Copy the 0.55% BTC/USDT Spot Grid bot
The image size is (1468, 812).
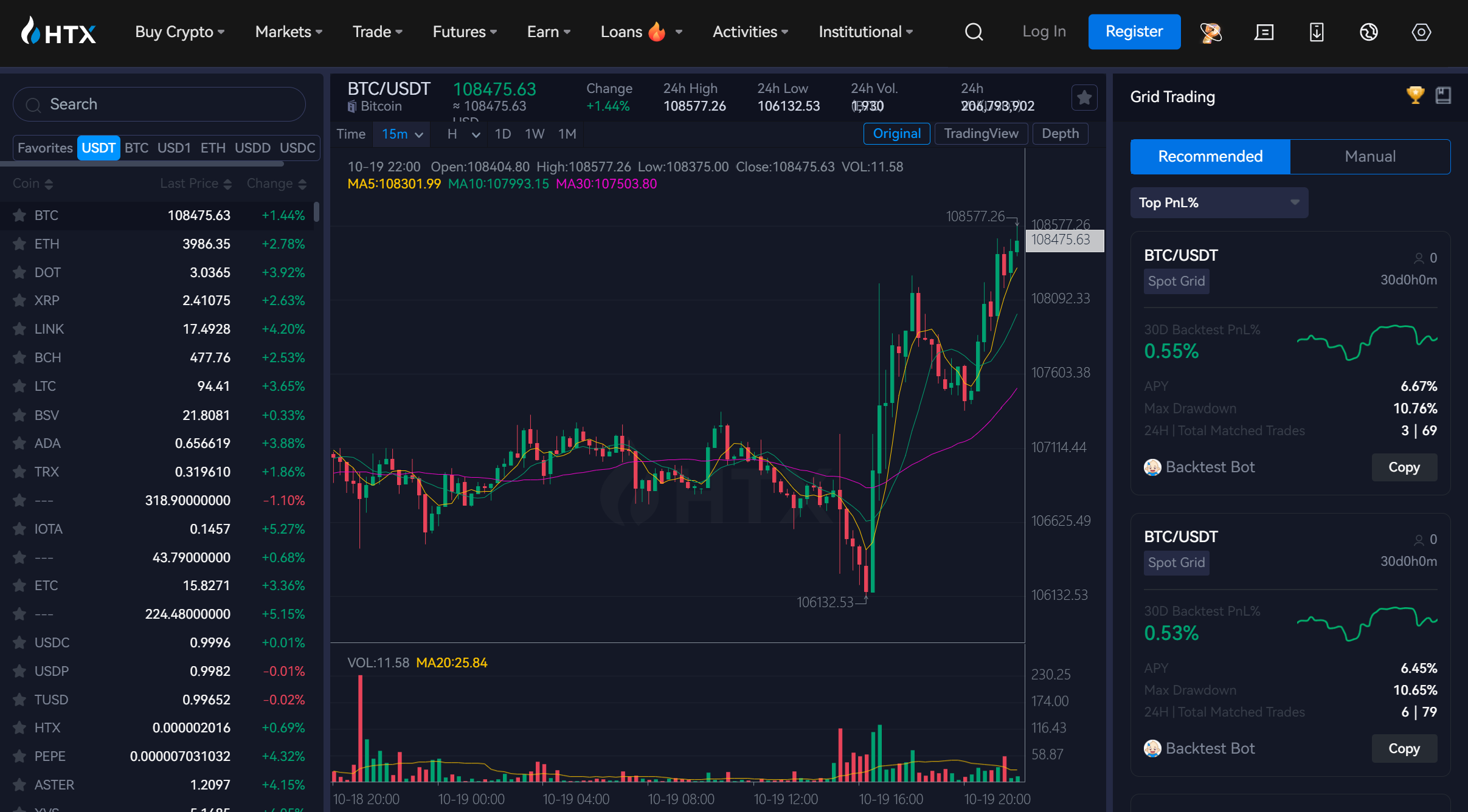[x=1404, y=467]
